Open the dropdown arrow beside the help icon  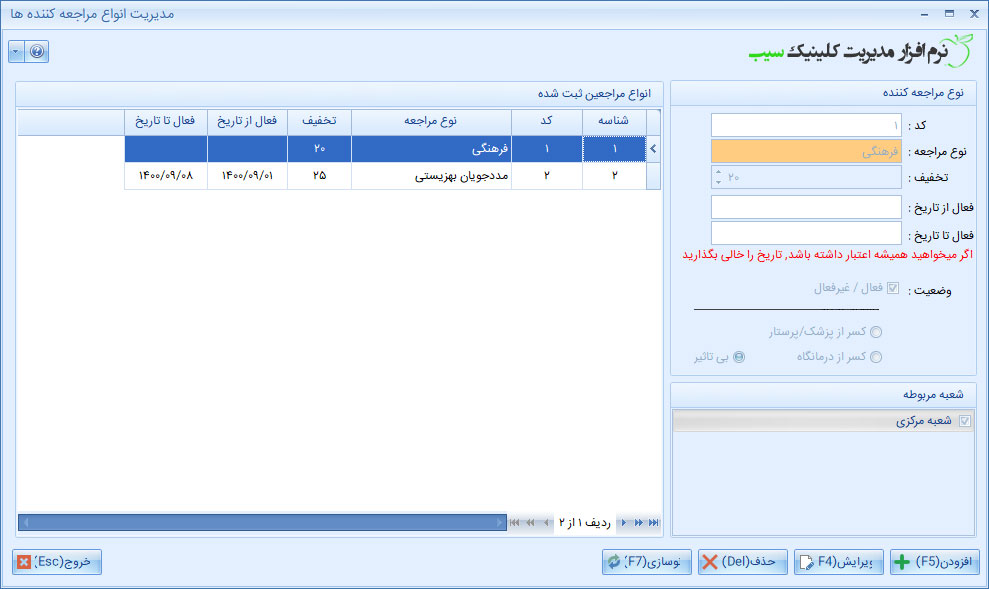pos(16,51)
